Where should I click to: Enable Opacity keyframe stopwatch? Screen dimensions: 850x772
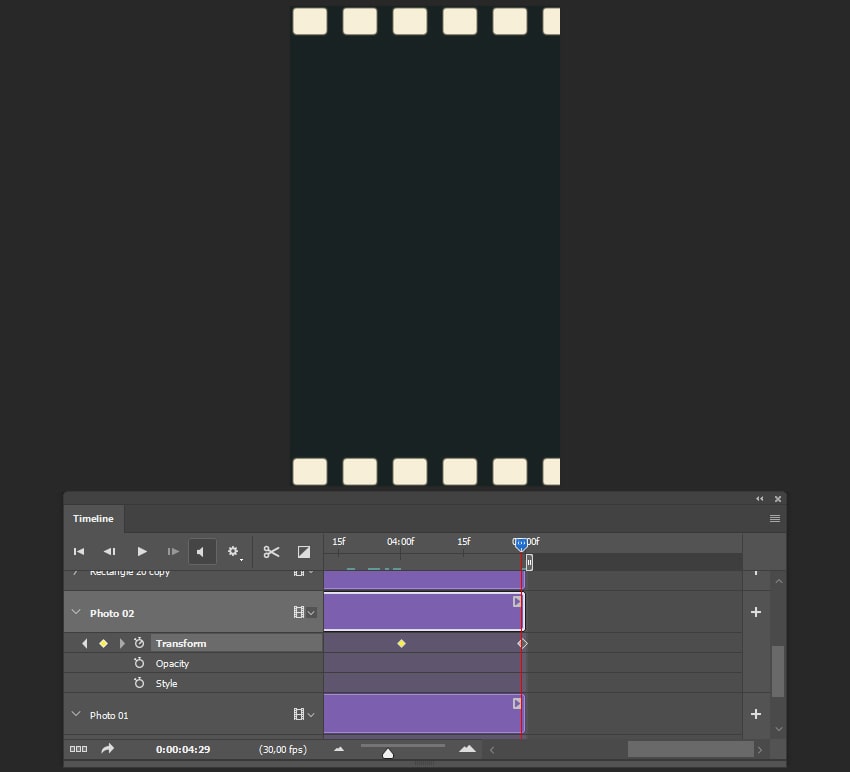(139, 664)
